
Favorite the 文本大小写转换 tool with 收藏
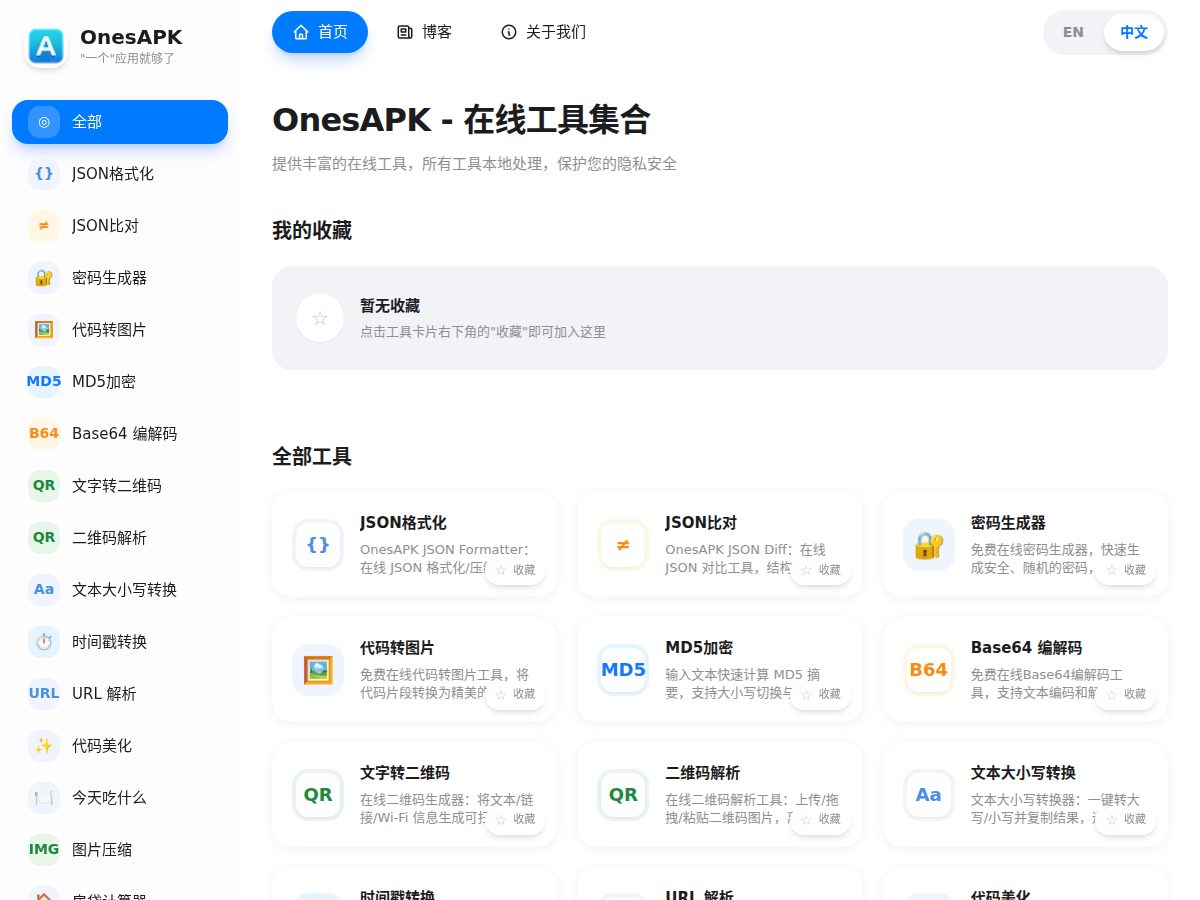(x=1126, y=819)
